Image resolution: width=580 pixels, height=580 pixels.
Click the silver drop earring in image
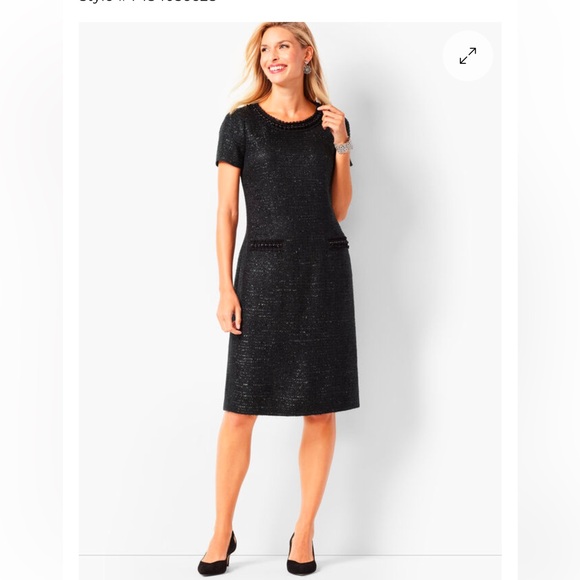click(x=307, y=68)
